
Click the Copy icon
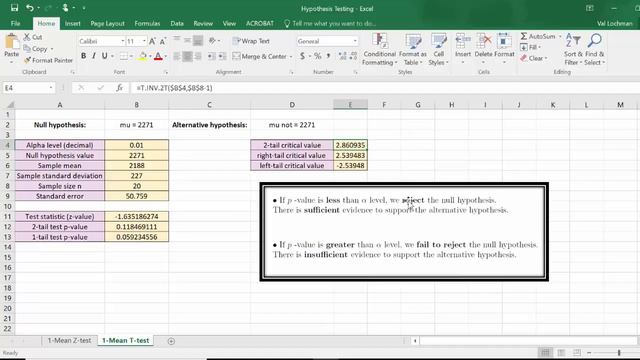click(x=27, y=49)
